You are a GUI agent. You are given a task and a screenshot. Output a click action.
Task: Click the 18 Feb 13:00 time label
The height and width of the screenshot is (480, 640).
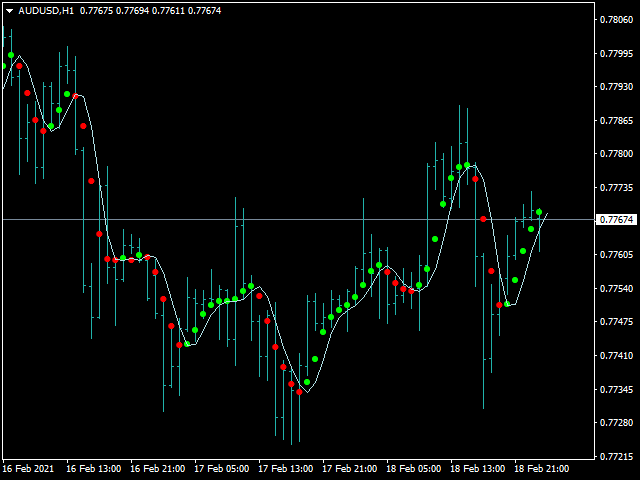click(x=478, y=468)
